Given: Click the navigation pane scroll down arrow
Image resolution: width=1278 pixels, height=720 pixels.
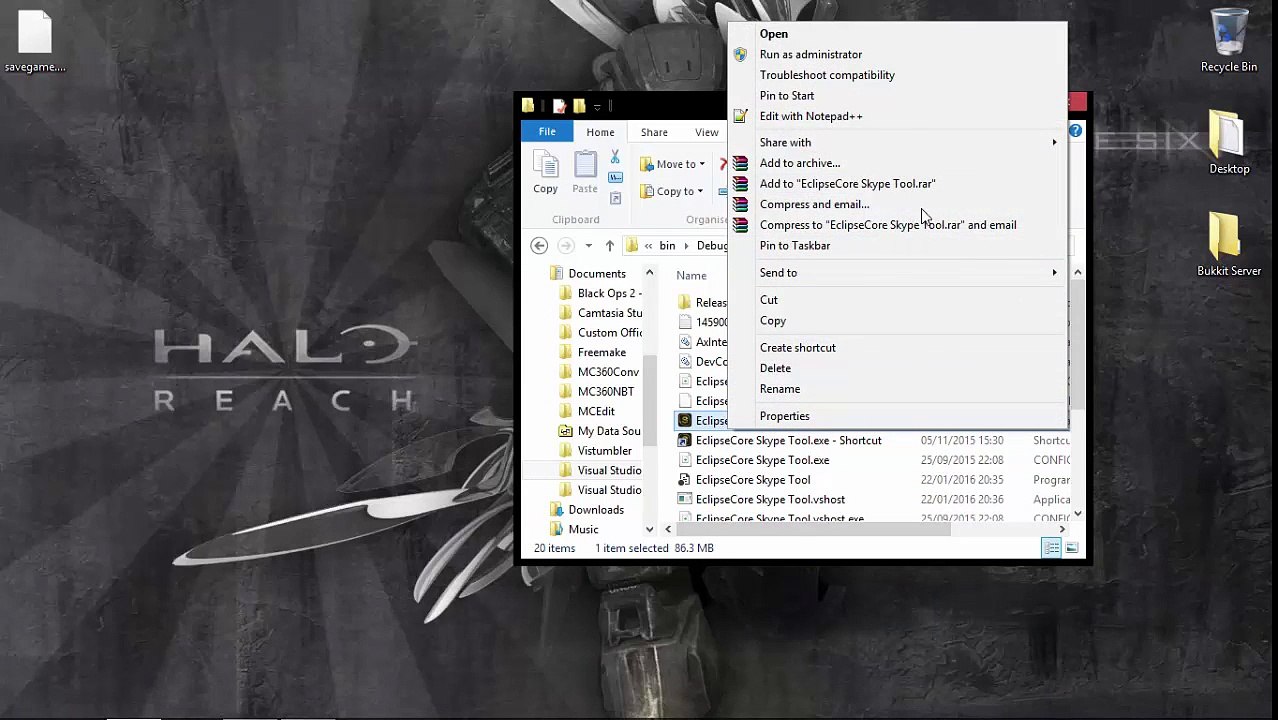Looking at the screenshot, I should coord(649,530).
